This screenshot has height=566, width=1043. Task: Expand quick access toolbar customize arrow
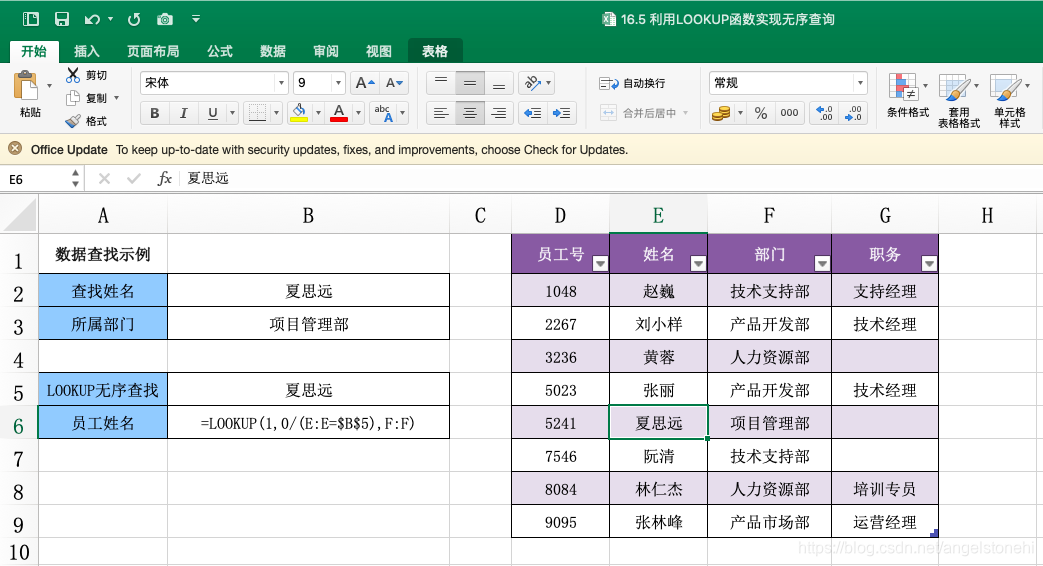click(x=196, y=19)
